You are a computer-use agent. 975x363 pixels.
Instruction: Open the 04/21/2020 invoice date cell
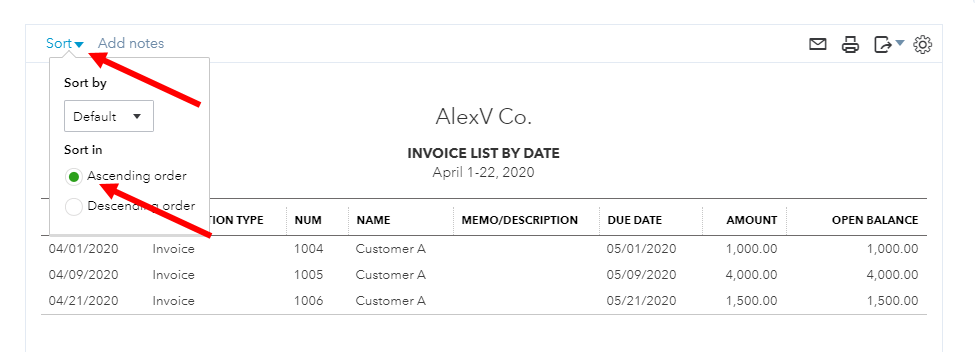(83, 301)
